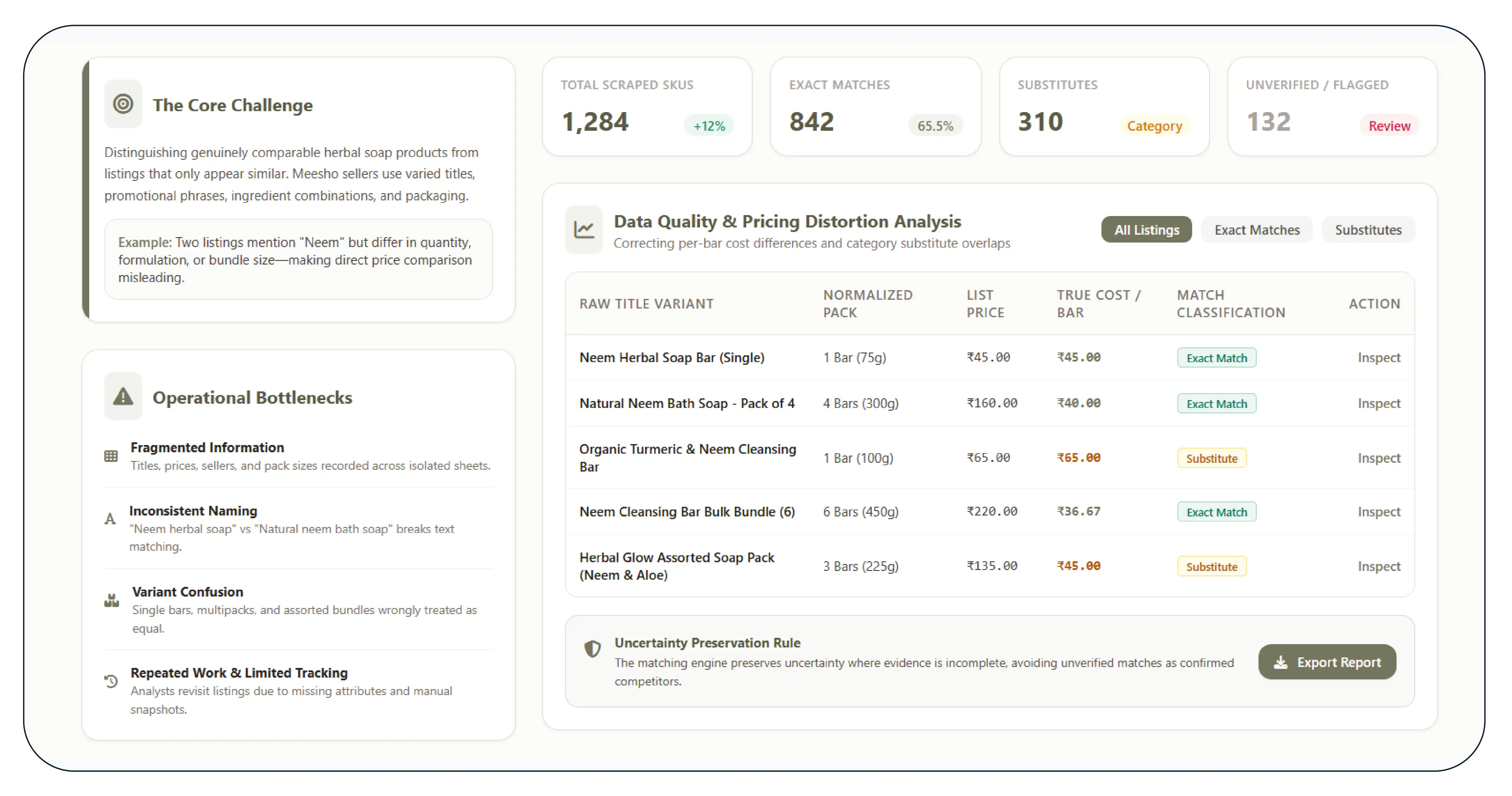Click the 65.5% badge on Exact Matches card
The image size is (1512, 796).
click(936, 126)
